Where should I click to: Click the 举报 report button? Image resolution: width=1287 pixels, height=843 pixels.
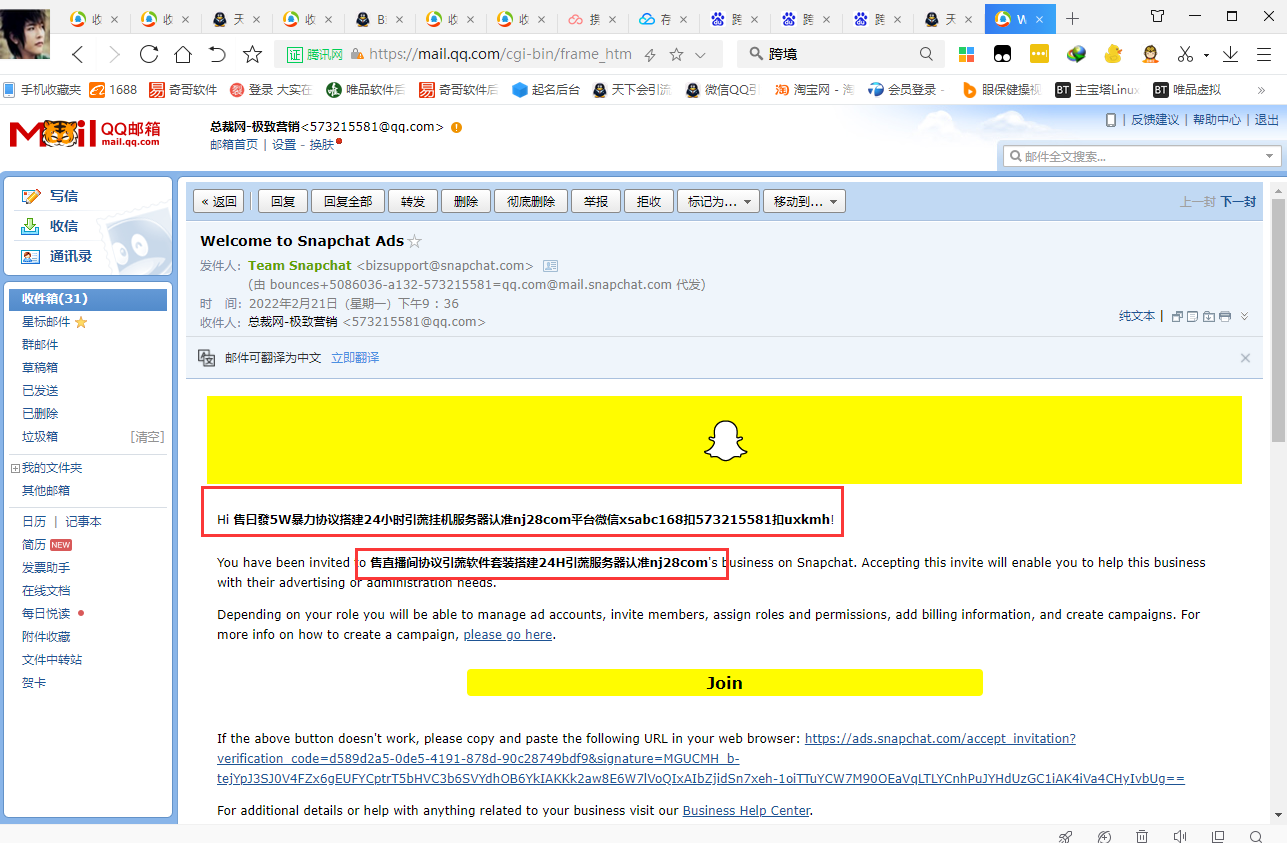[x=596, y=201]
